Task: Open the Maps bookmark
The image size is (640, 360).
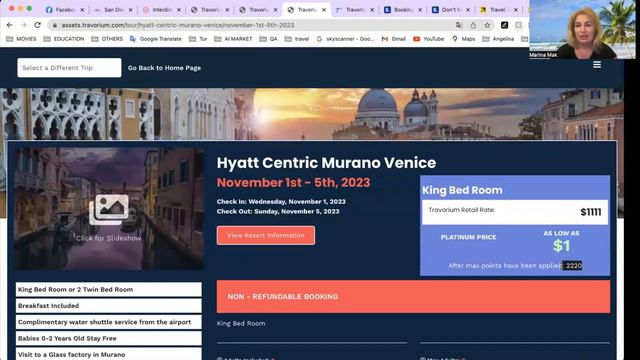Action: point(464,39)
